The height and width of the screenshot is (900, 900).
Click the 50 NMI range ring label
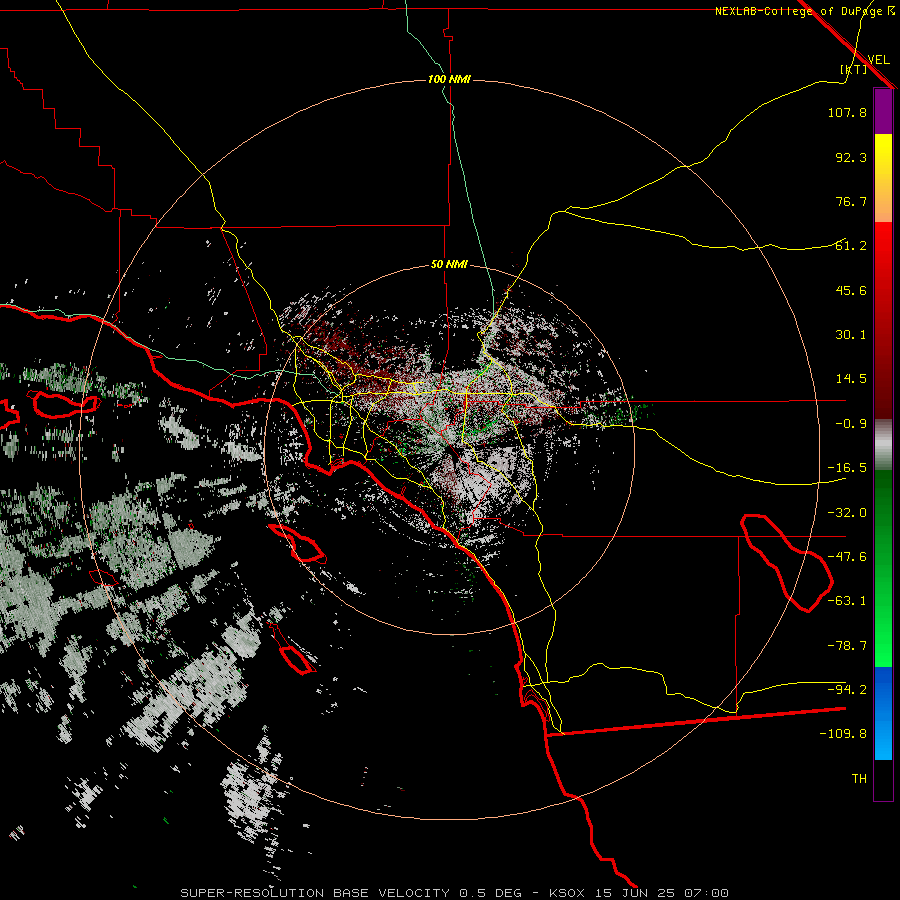point(449,264)
